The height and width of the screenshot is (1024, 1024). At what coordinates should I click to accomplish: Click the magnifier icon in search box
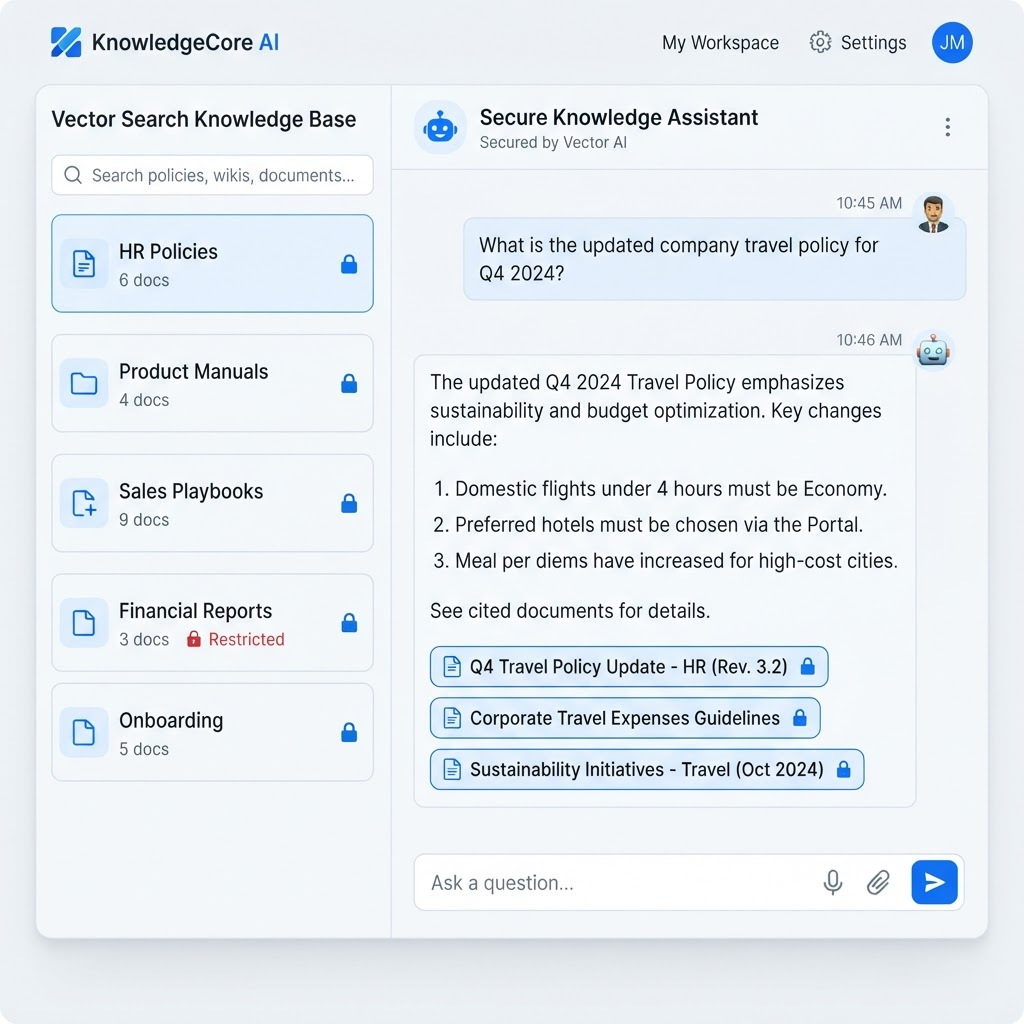pyautogui.click(x=73, y=175)
